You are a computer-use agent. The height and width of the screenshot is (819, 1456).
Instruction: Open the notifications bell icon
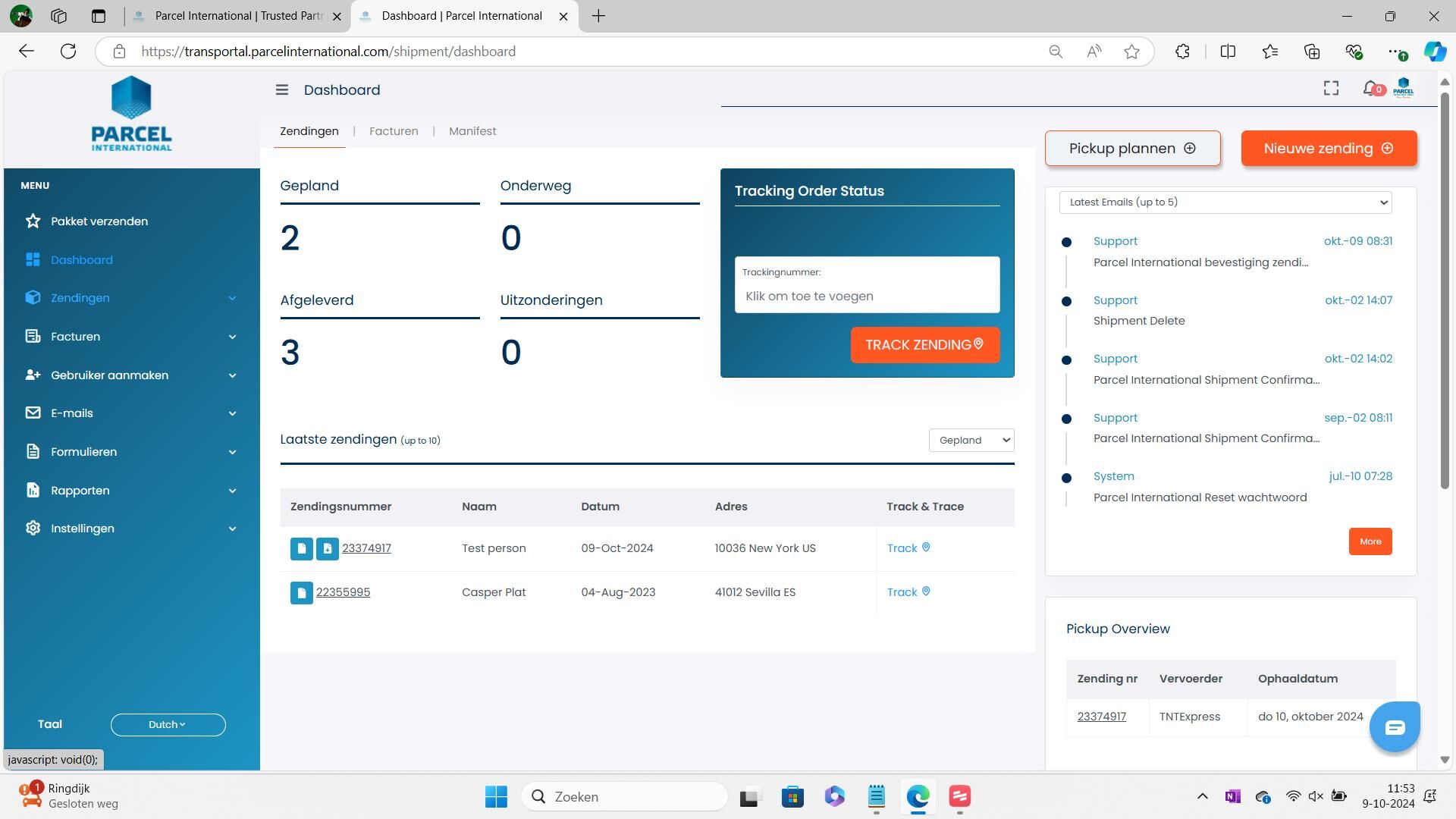[x=1370, y=89]
